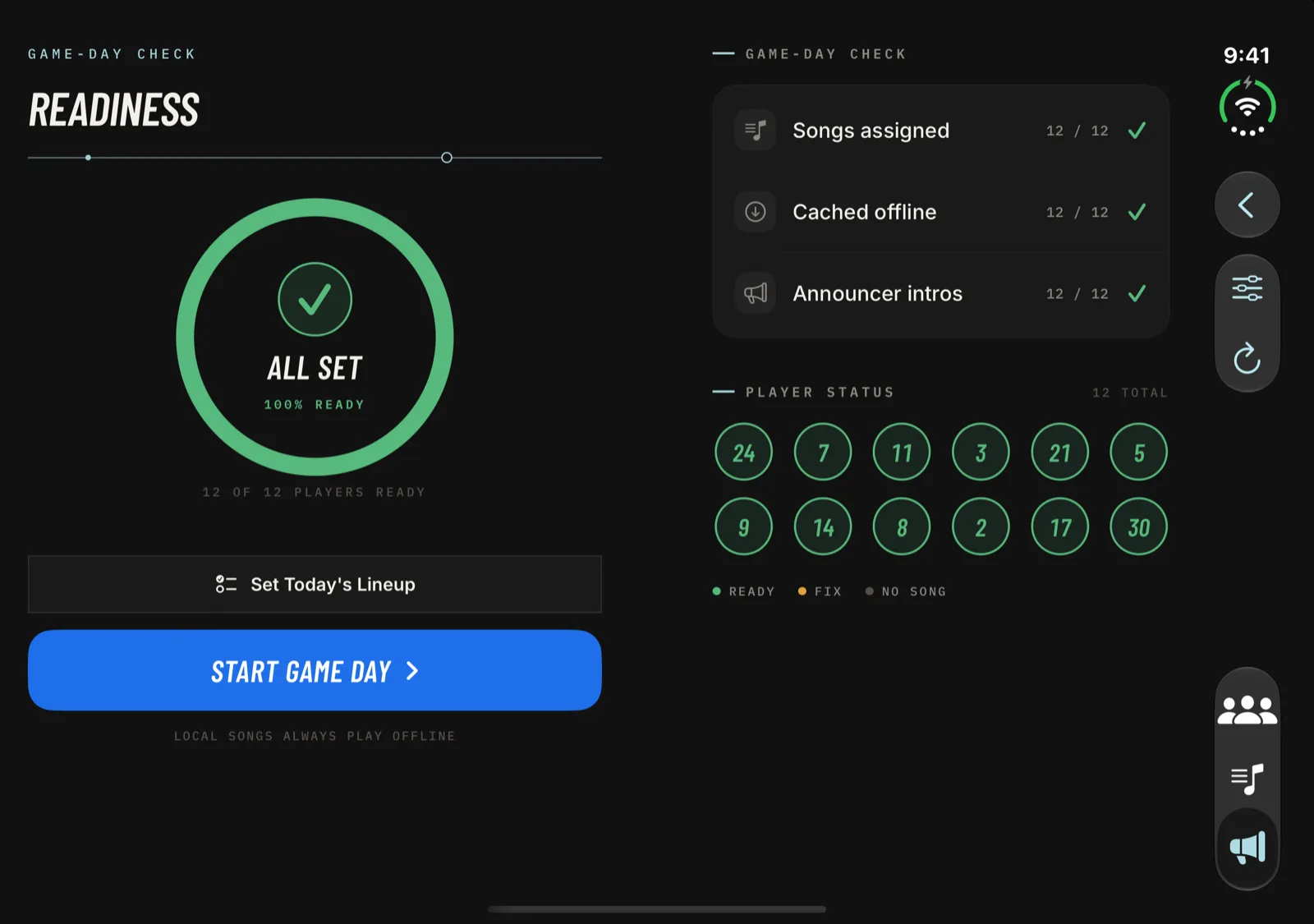Click the Announcer intros green checkmark
Image resolution: width=1314 pixels, height=924 pixels.
pos(1137,293)
